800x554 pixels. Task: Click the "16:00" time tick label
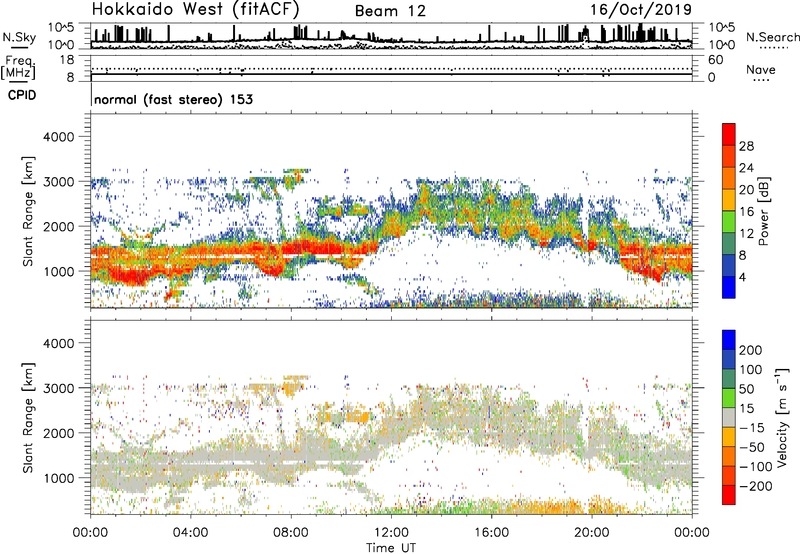click(491, 533)
